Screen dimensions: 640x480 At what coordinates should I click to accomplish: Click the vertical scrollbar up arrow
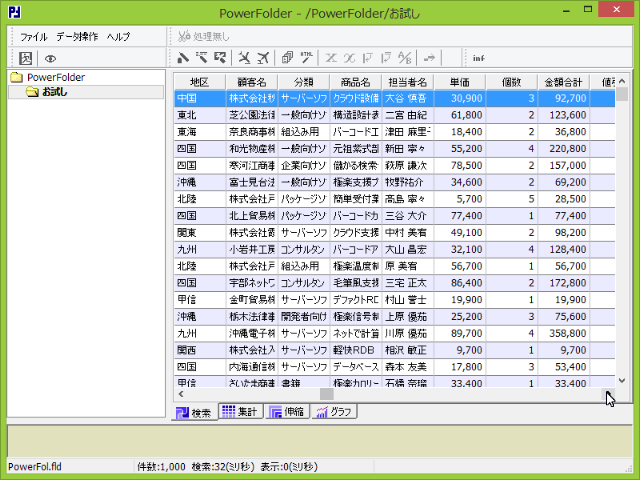[622, 81]
